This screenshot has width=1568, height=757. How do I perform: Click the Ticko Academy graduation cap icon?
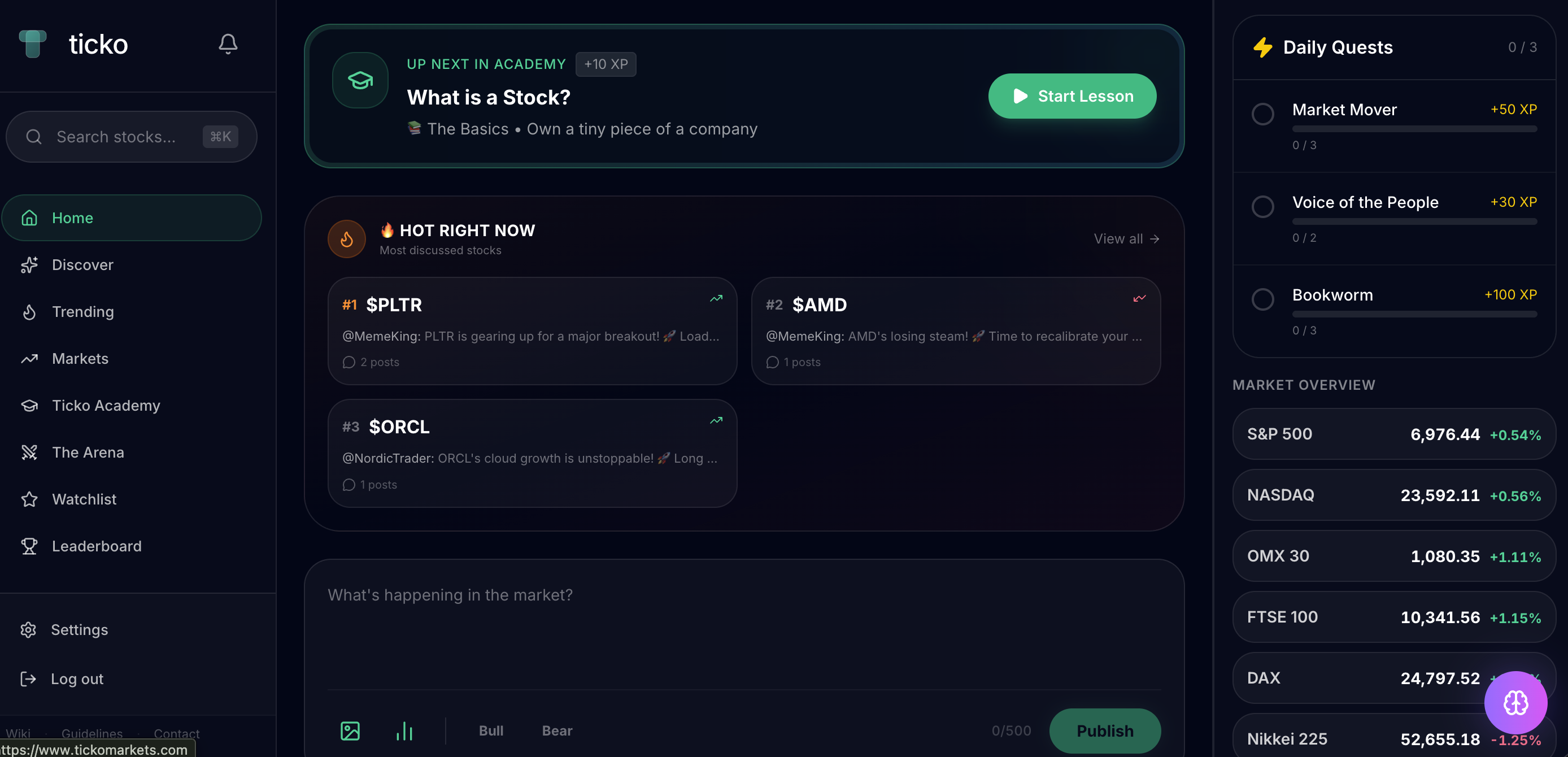pos(29,406)
